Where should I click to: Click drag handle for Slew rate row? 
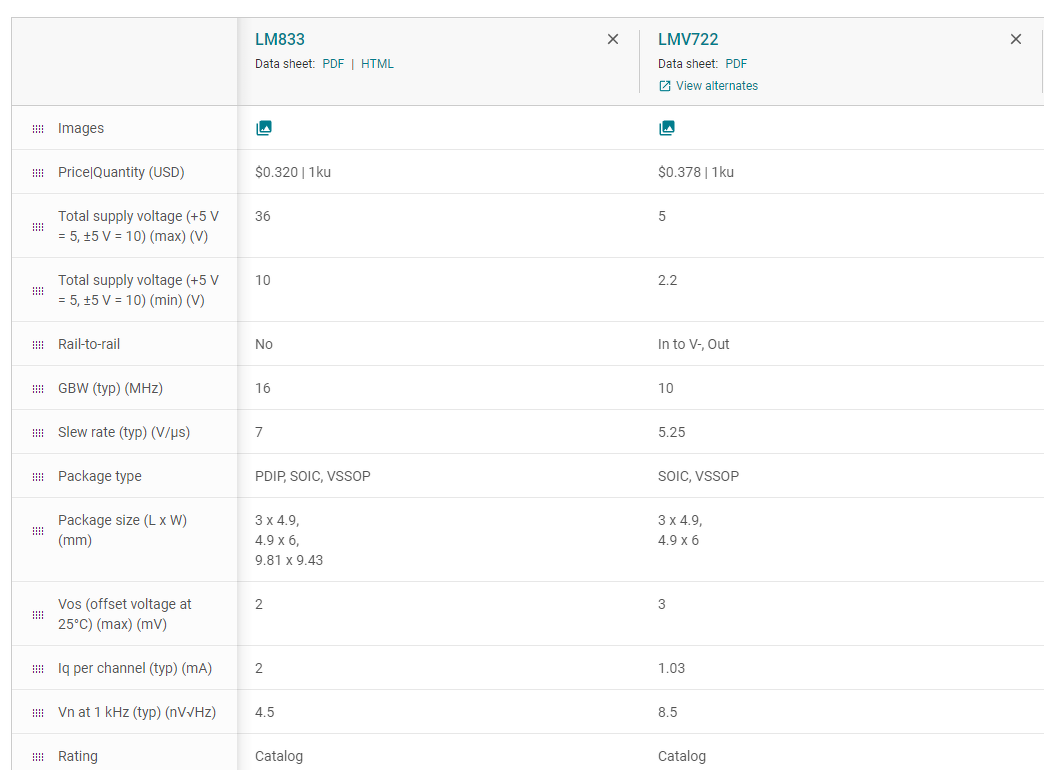pyautogui.click(x=38, y=432)
